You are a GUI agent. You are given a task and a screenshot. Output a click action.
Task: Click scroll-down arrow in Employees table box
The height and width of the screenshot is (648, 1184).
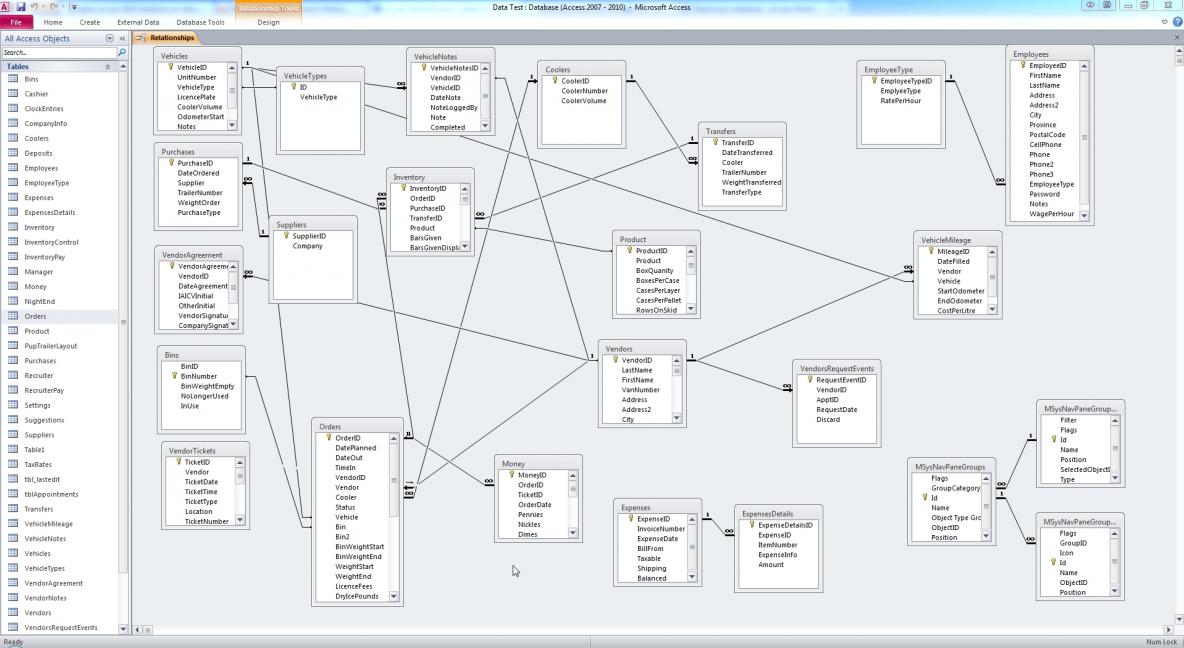point(1084,214)
